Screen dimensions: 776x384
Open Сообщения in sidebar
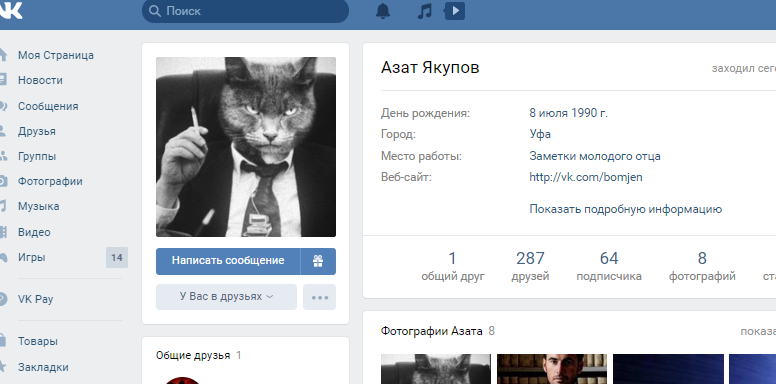click(48, 106)
